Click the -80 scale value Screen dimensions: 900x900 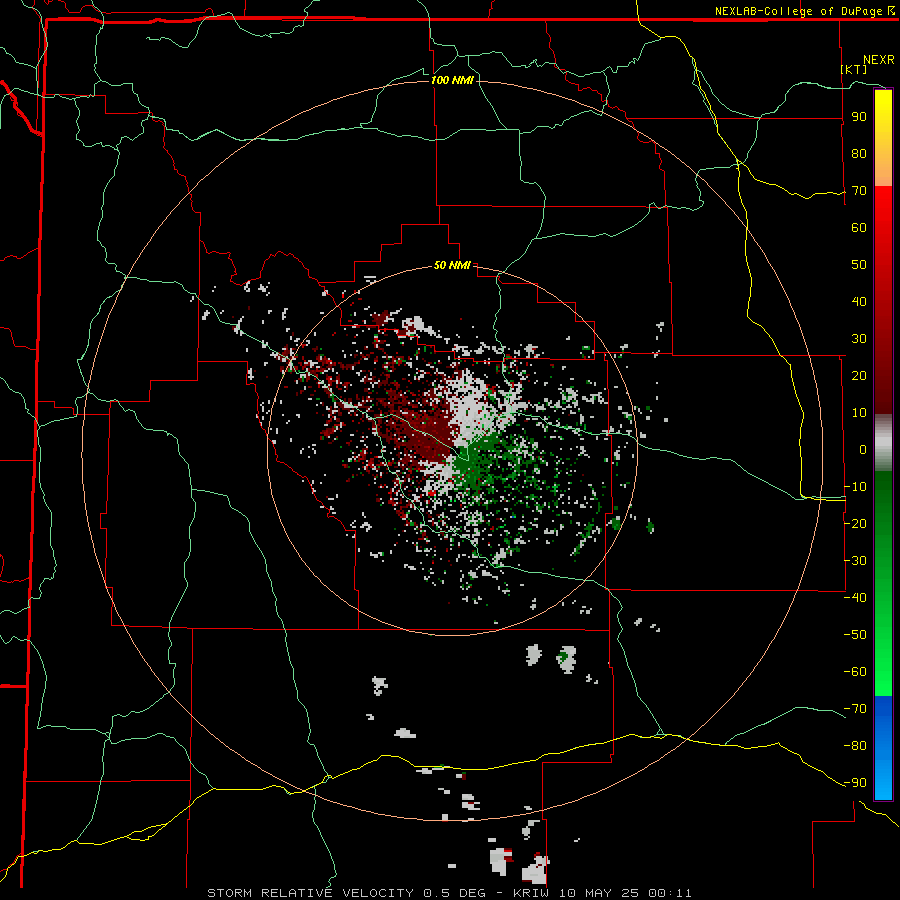coord(855,746)
